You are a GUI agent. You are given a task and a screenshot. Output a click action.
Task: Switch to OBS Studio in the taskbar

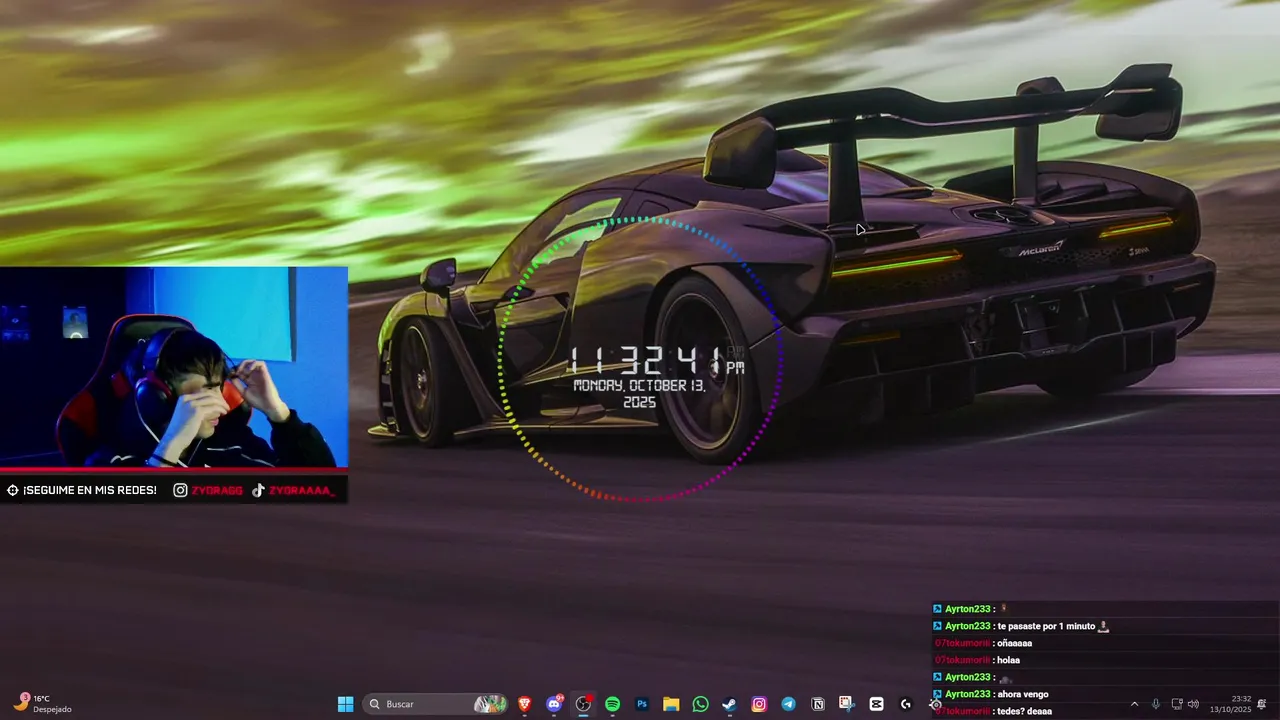(583, 704)
